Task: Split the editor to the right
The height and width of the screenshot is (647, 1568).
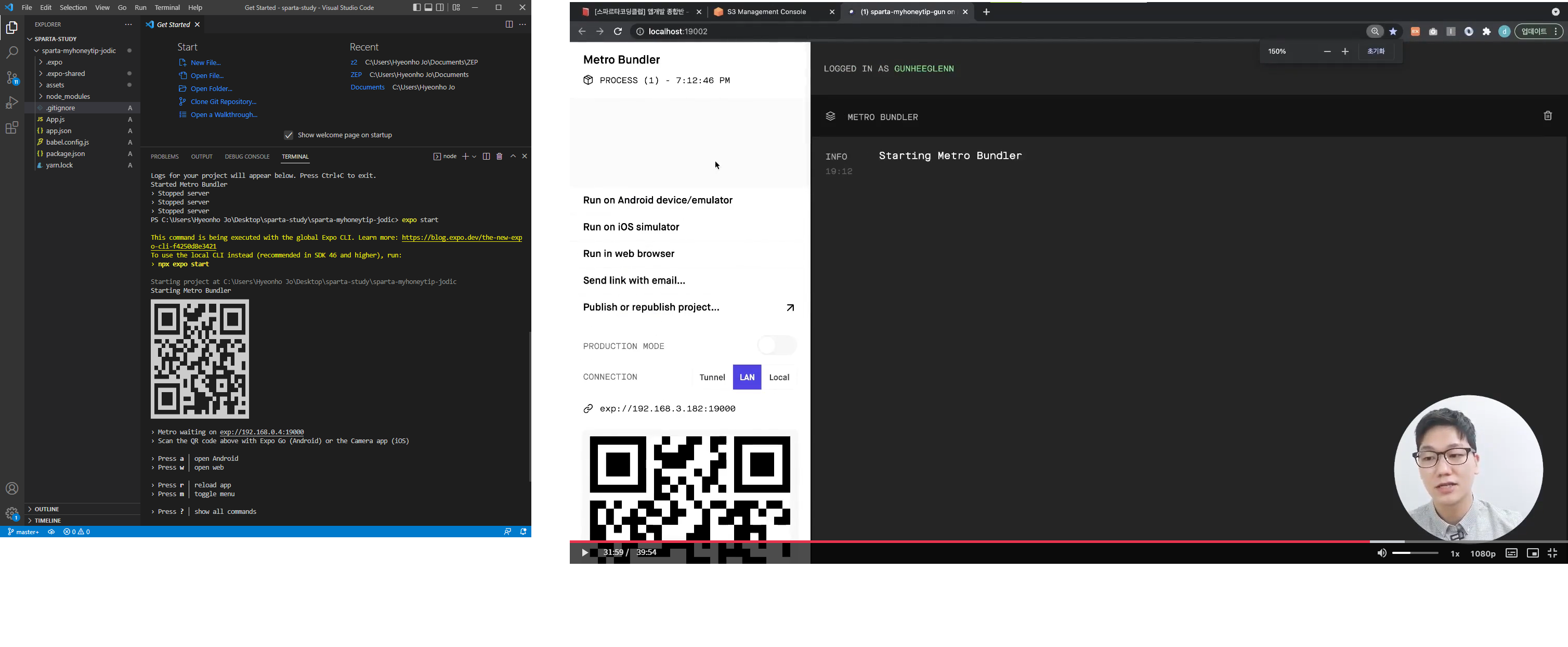Action: (509, 24)
